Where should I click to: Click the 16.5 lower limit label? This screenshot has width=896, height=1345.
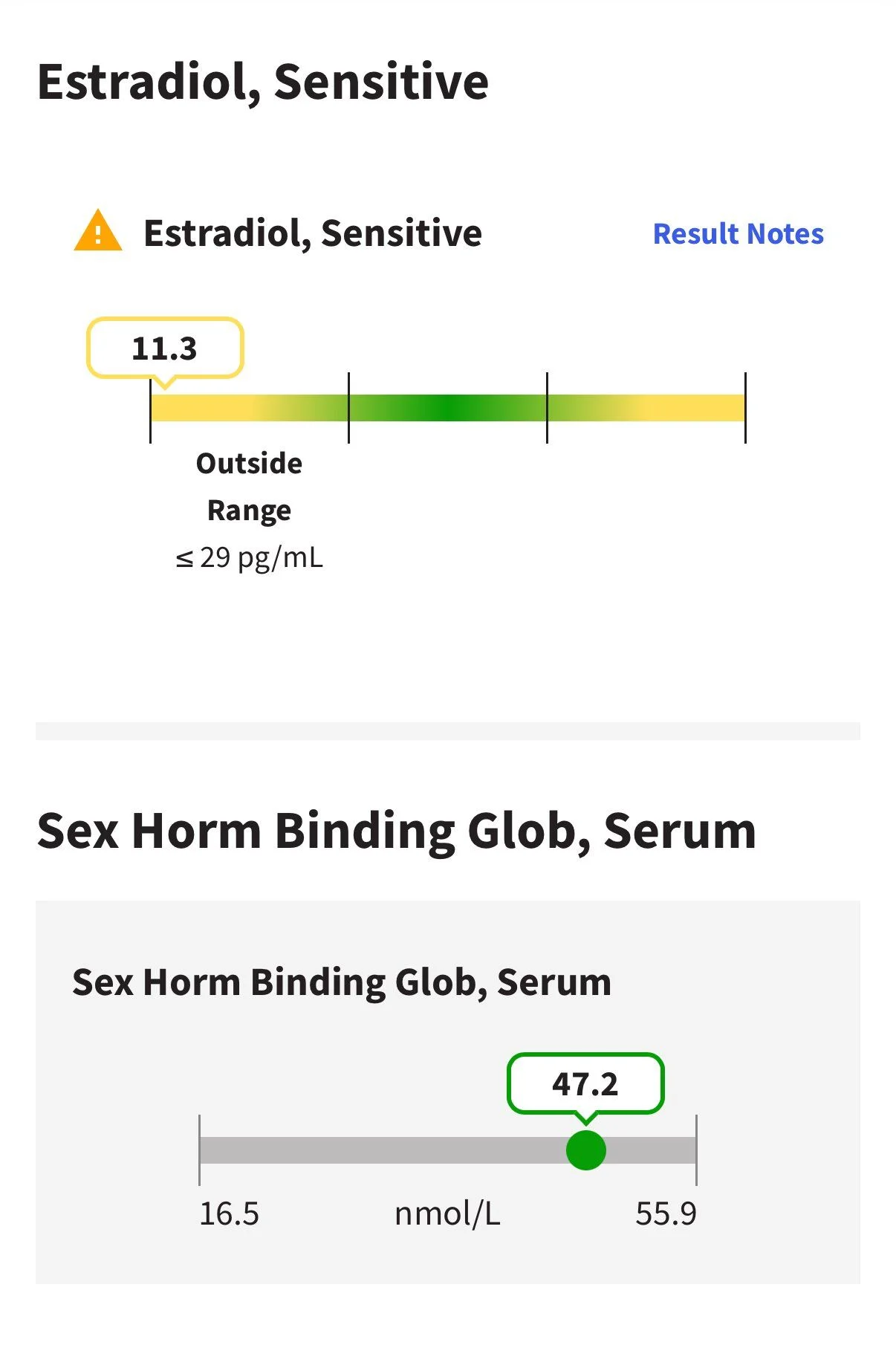click(229, 1213)
